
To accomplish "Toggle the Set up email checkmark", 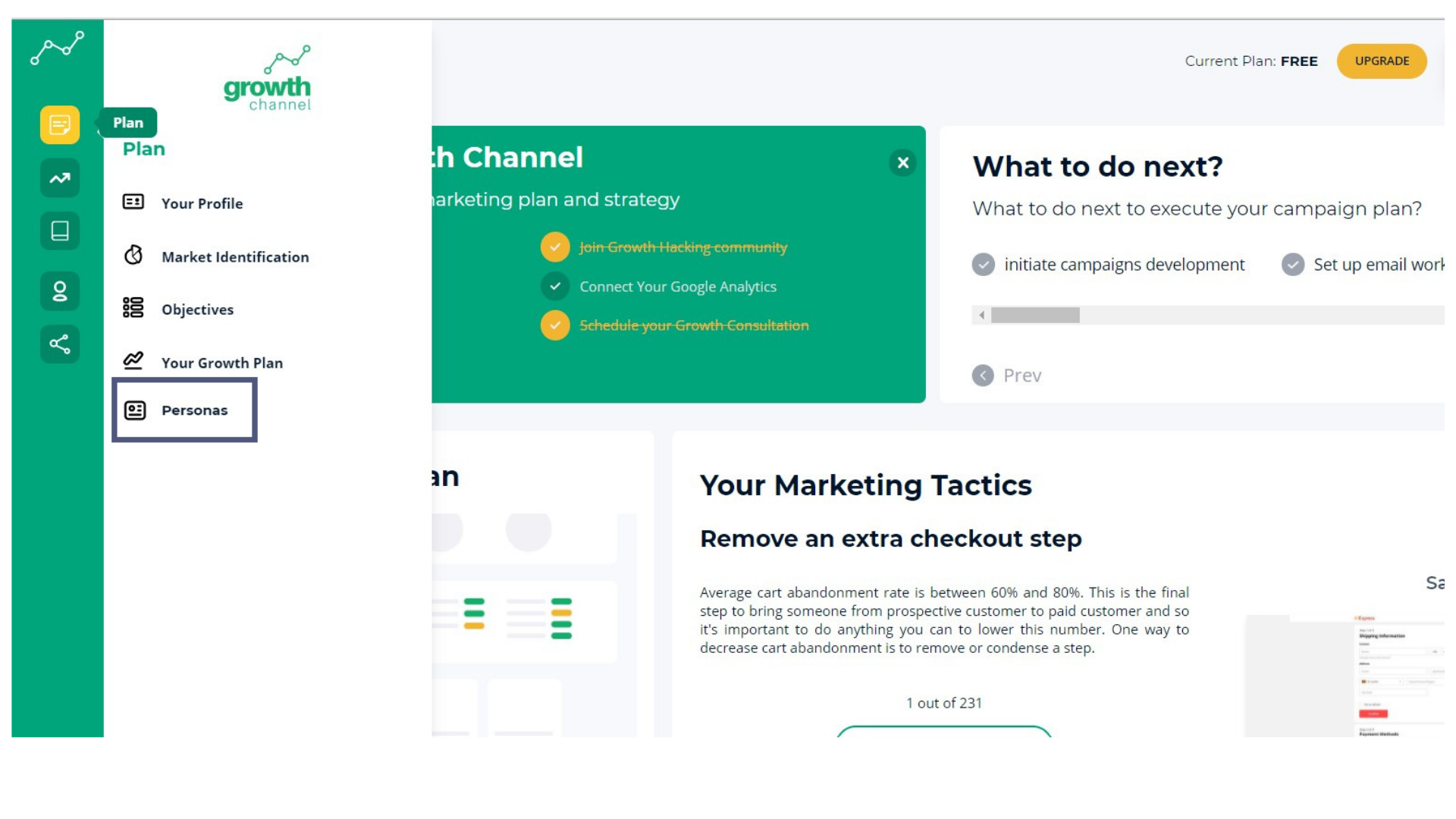I will click(x=1293, y=265).
